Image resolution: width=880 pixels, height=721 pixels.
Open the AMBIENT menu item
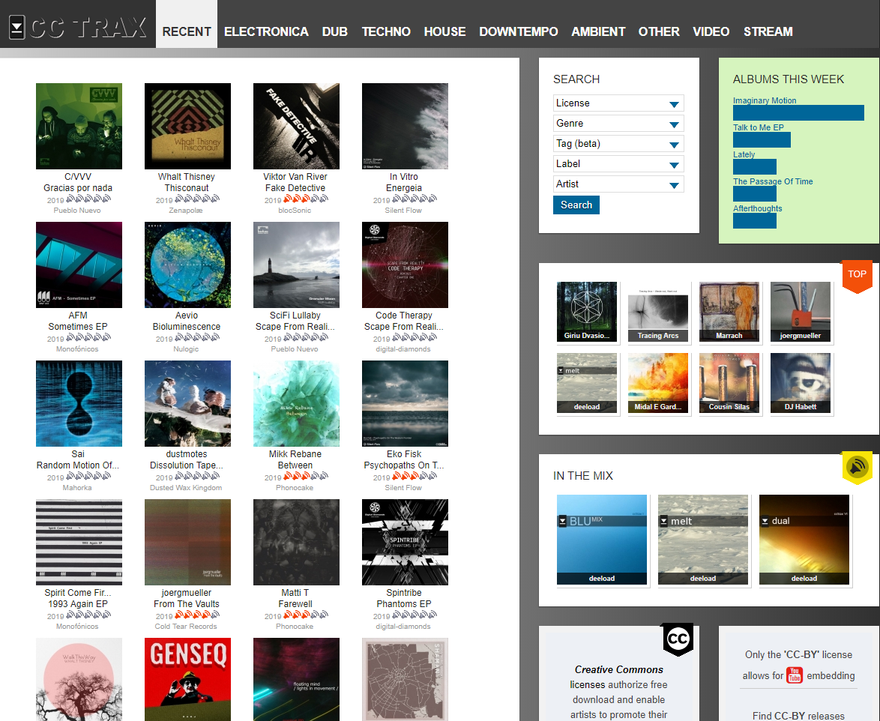(598, 31)
